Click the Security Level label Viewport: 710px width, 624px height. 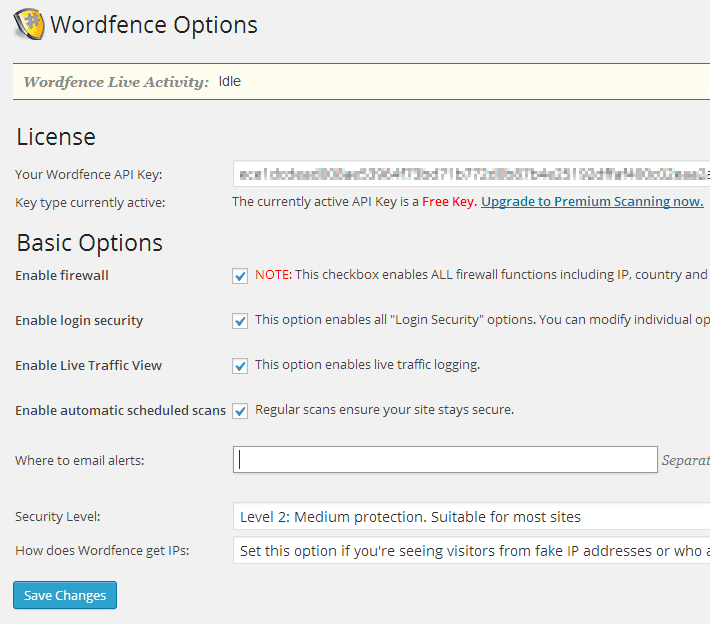58,517
